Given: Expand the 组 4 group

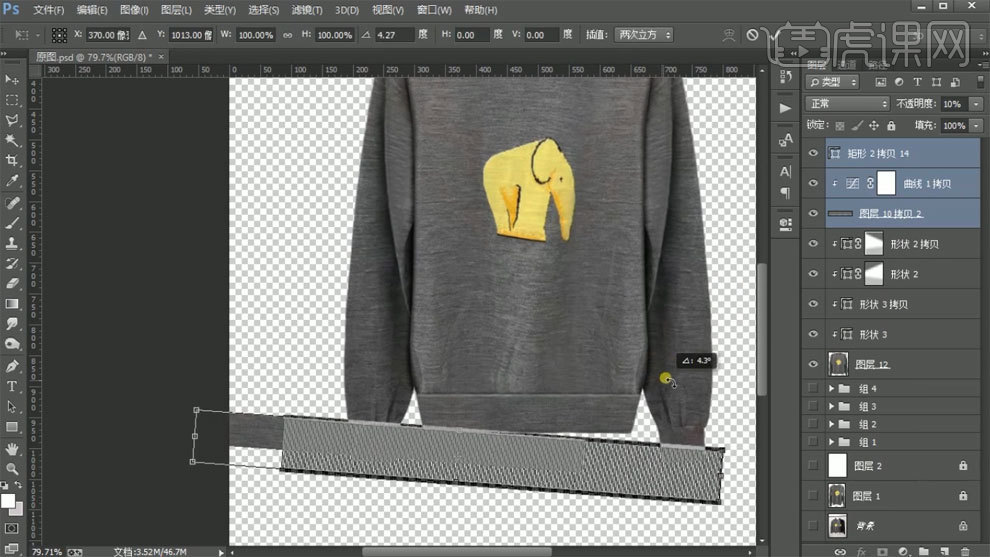Looking at the screenshot, I should [832, 388].
